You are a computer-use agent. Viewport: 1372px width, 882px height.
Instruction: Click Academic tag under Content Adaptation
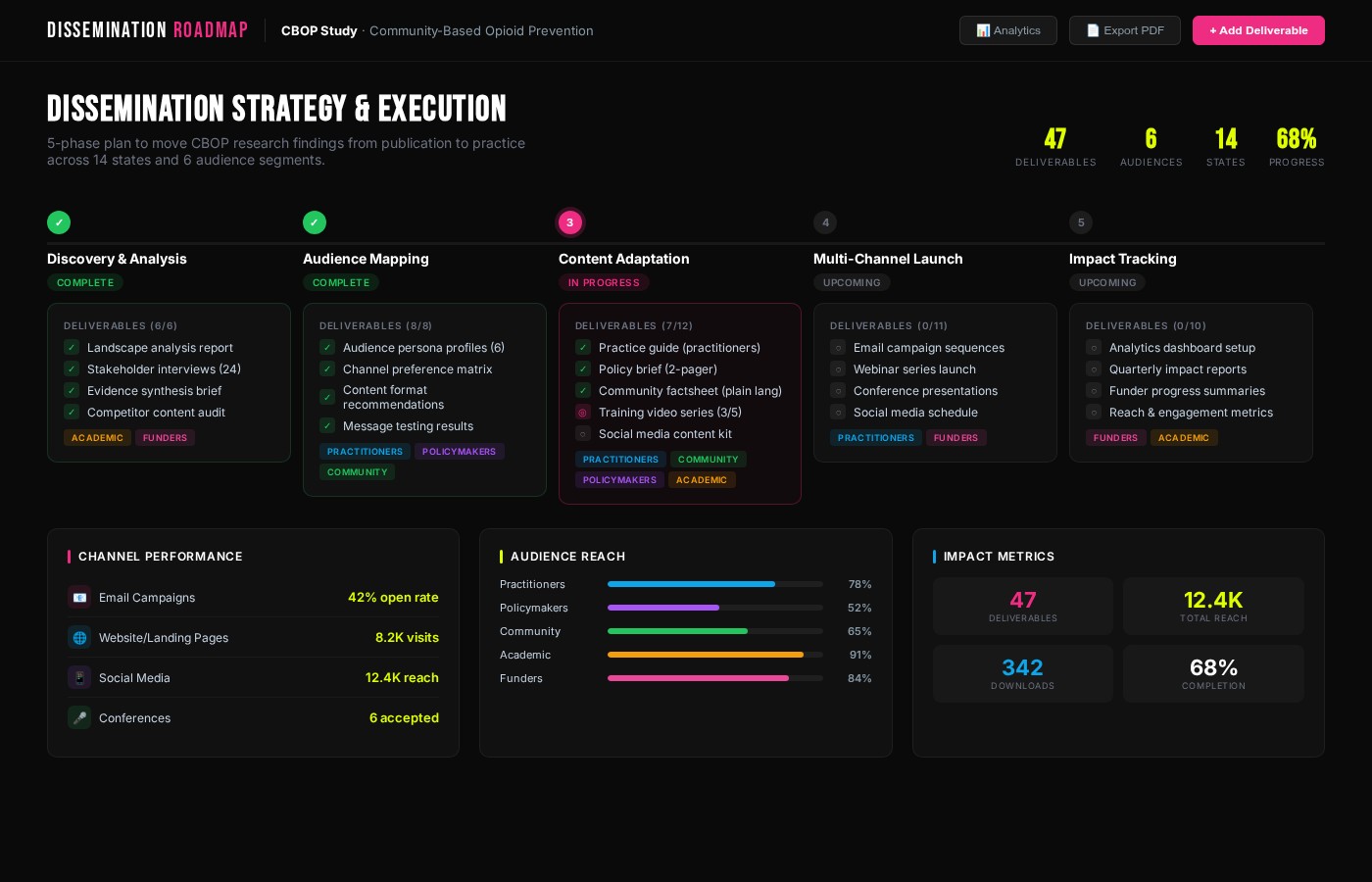pos(702,479)
